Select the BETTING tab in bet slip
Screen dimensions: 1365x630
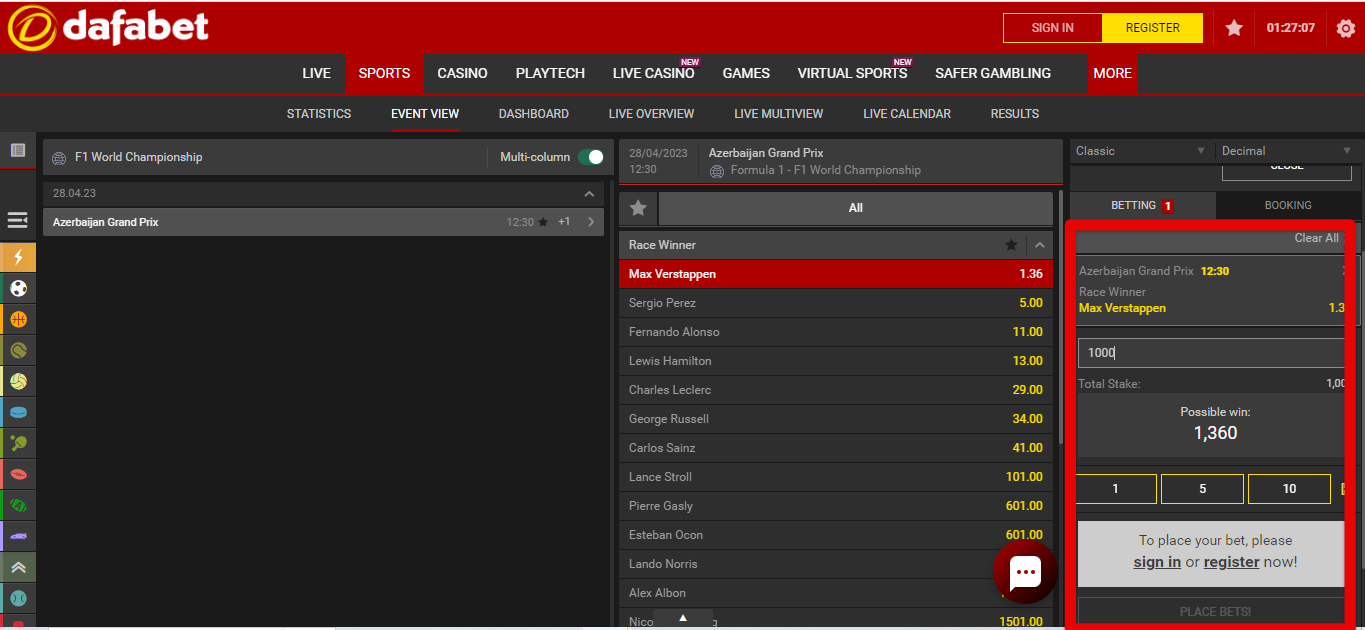[1142, 205]
